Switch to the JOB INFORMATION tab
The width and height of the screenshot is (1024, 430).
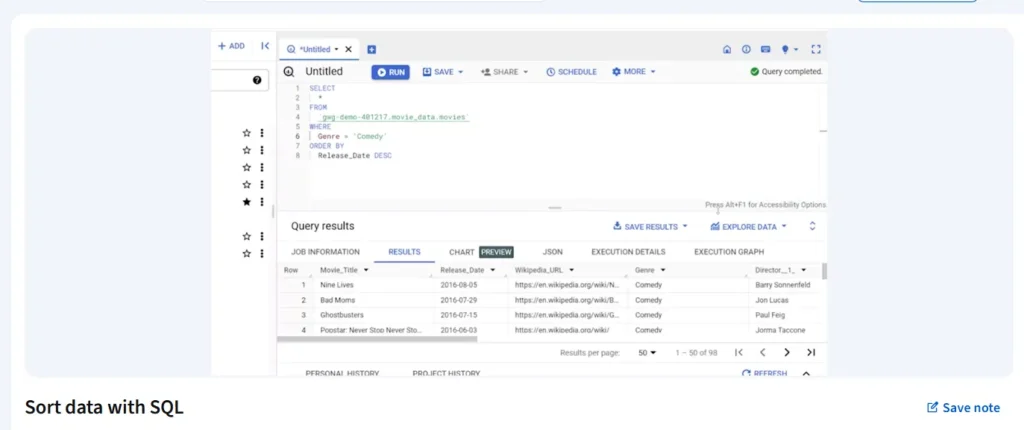[325, 252]
